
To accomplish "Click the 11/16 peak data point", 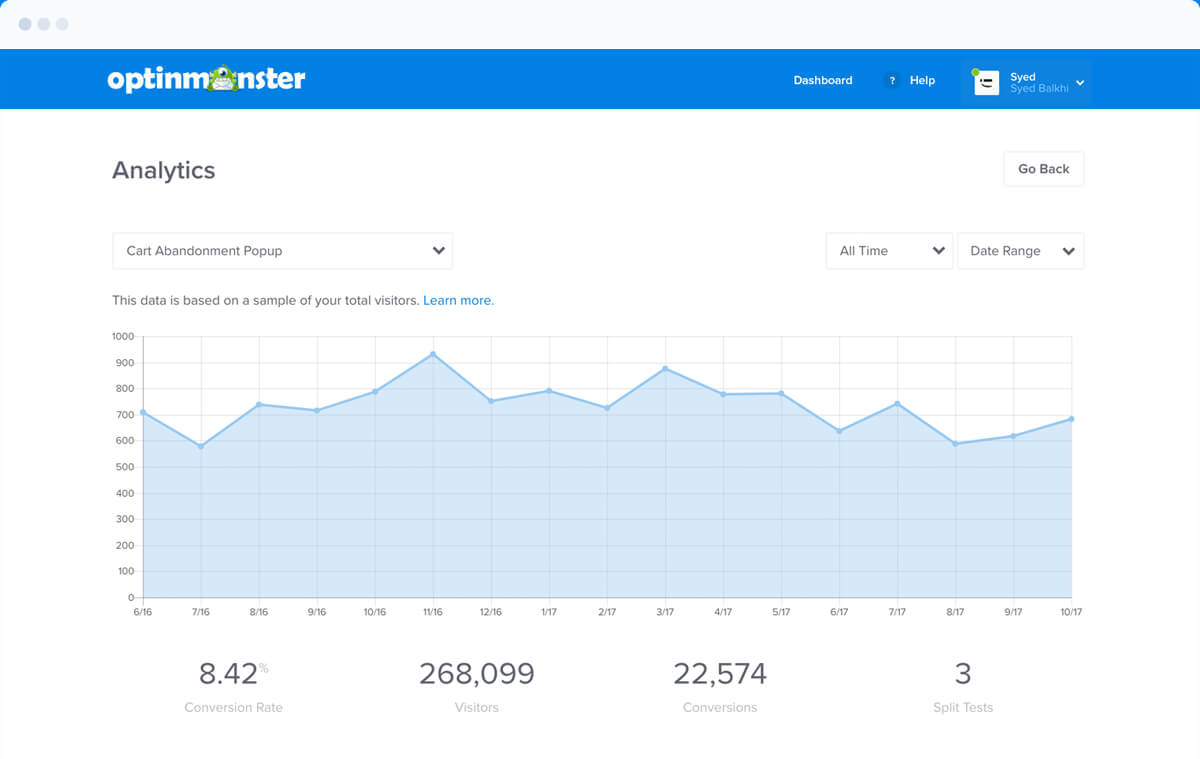I will click(x=433, y=354).
